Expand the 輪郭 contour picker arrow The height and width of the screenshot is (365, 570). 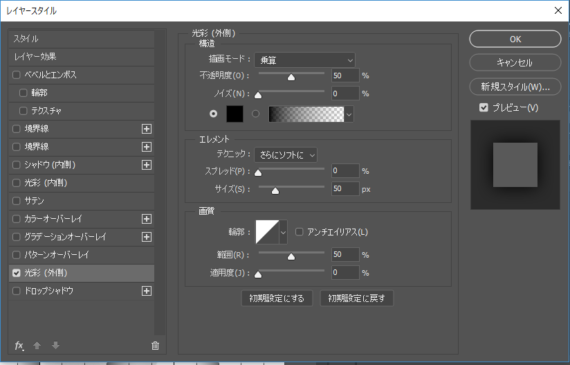(284, 232)
